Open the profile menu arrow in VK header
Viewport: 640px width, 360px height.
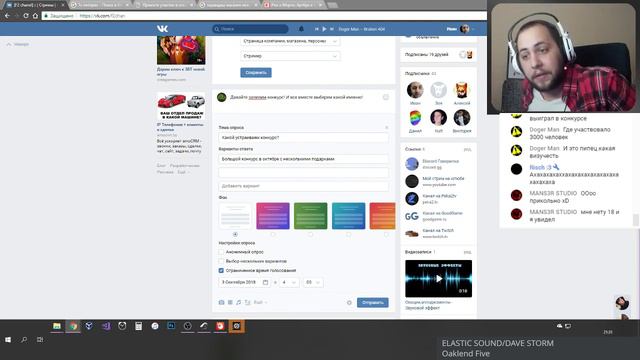473,29
